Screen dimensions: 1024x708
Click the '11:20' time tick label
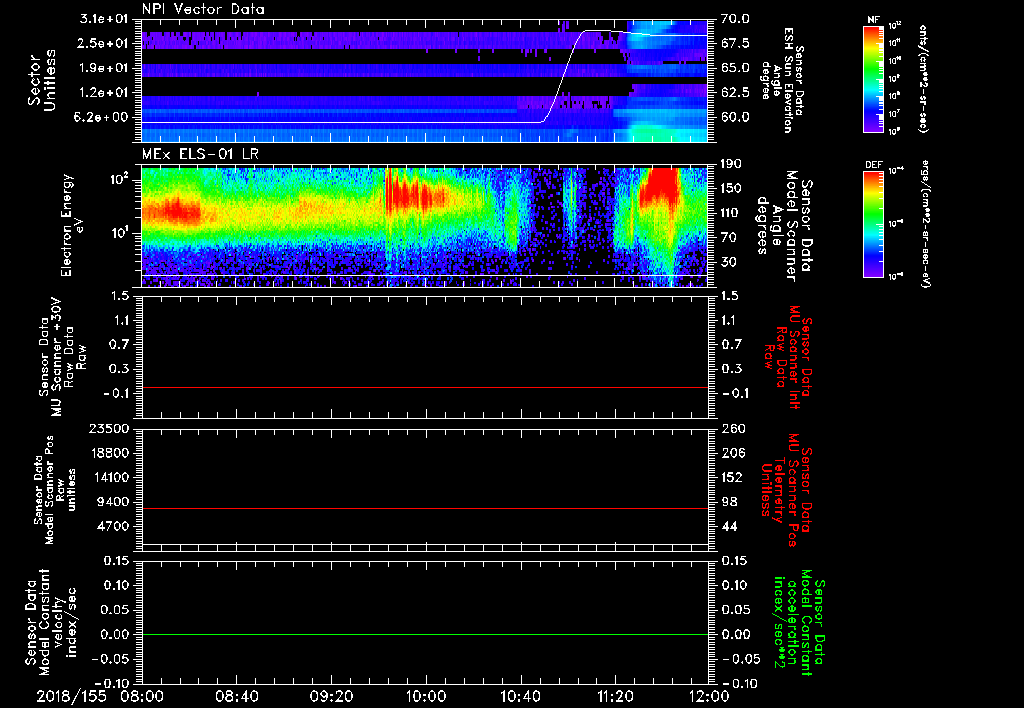click(615, 696)
